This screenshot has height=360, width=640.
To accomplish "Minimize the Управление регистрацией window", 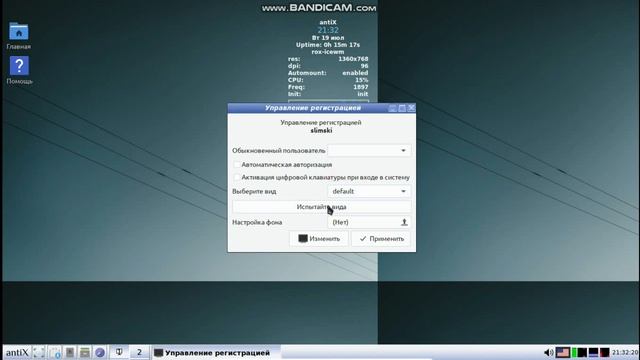I will click(392, 108).
